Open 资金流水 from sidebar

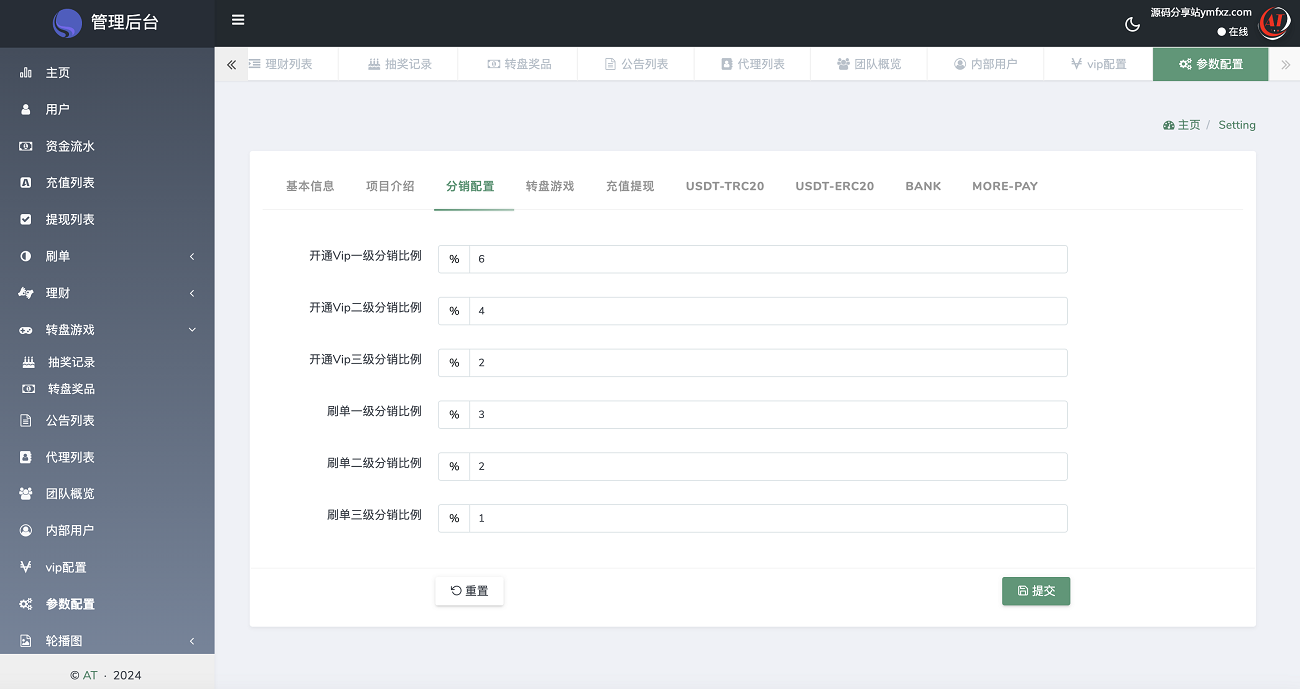pyautogui.click(x=70, y=146)
